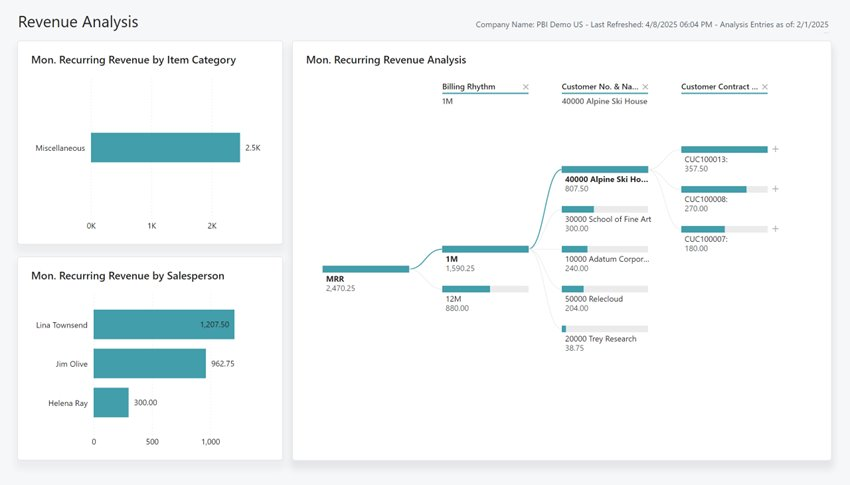Select the 50000 Relecloud node bar
The width and height of the screenshot is (850, 485).
(x=605, y=289)
